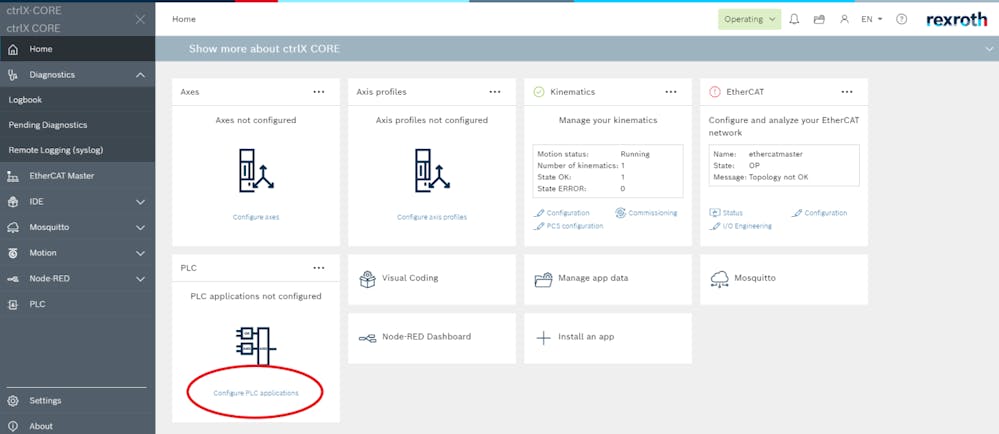This screenshot has width=999, height=434.
Task: Click the Visual Coding gear-box icon
Action: pos(368,279)
